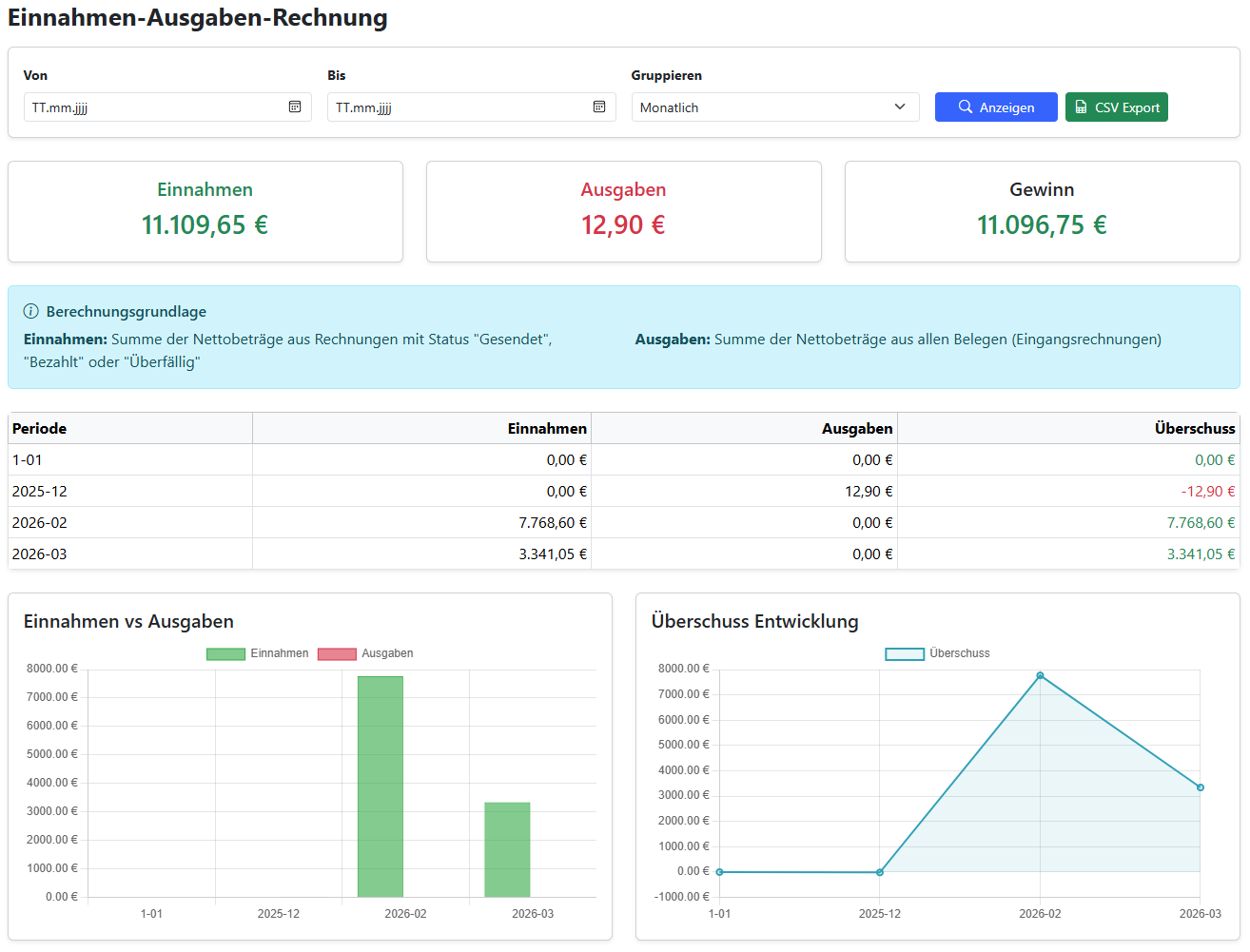Export data with the CSV Export button
This screenshot has width=1250, height=952.
[x=1116, y=107]
